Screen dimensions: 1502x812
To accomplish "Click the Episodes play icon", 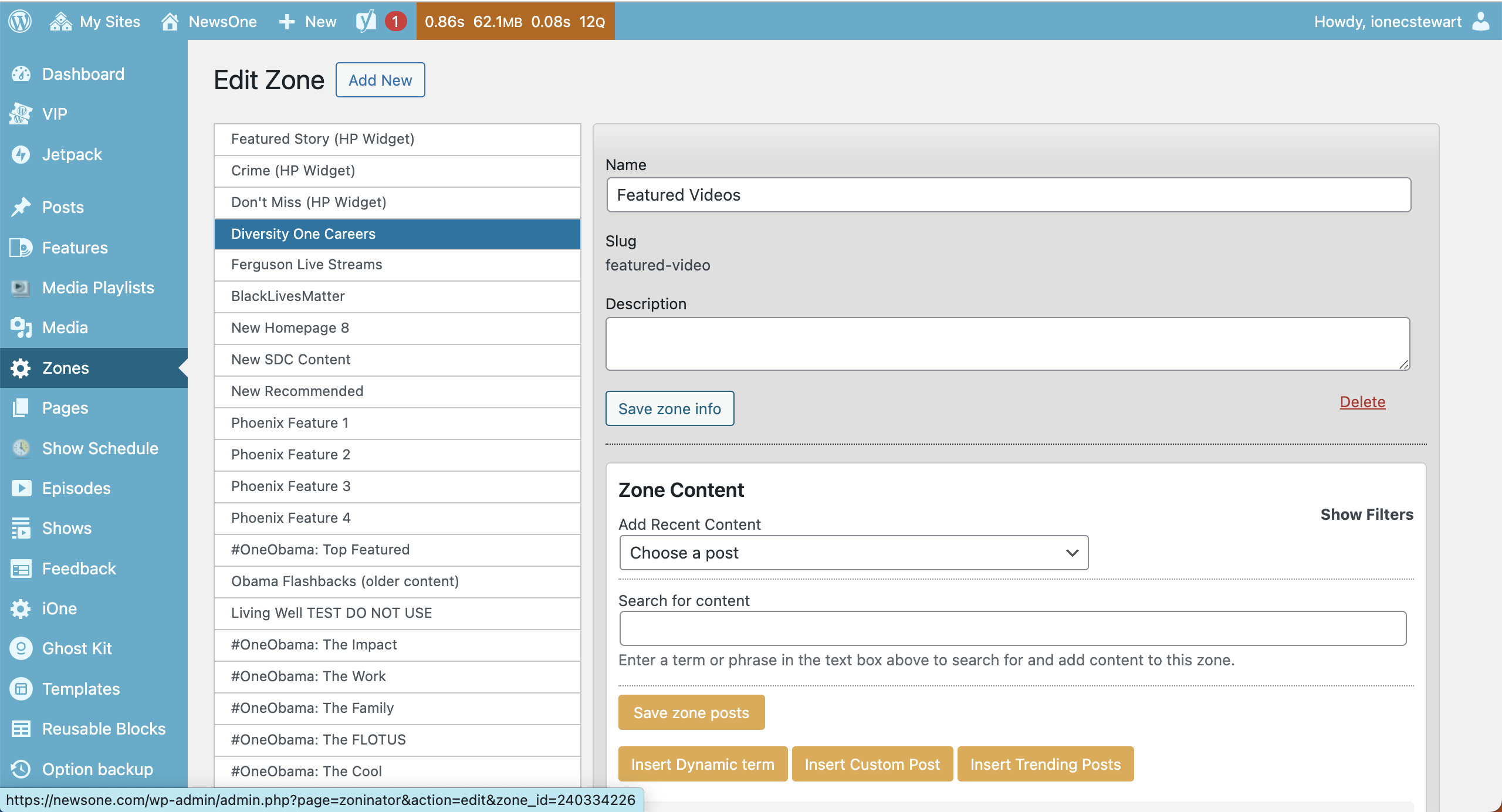I will 21,488.
